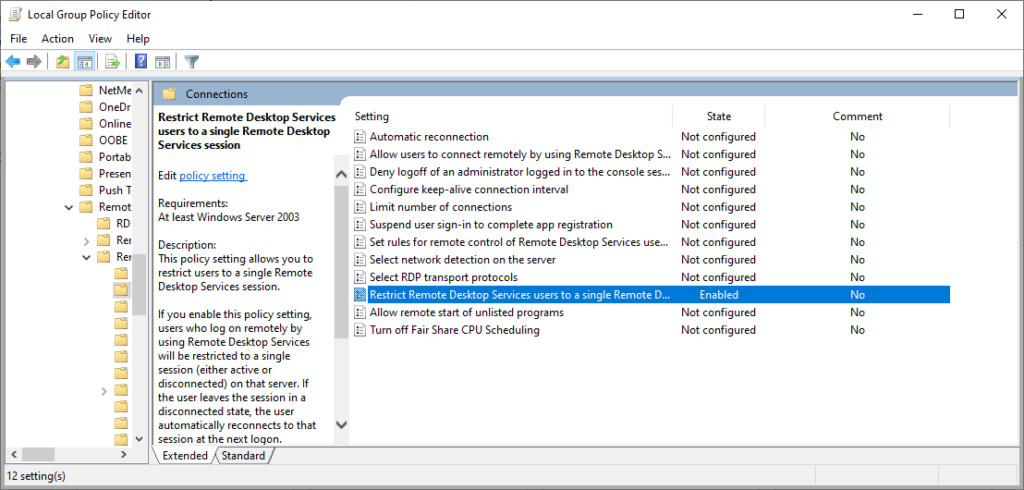Image resolution: width=1024 pixels, height=490 pixels.
Task: Click the 'policy setting' edit link
Action: tap(212, 176)
